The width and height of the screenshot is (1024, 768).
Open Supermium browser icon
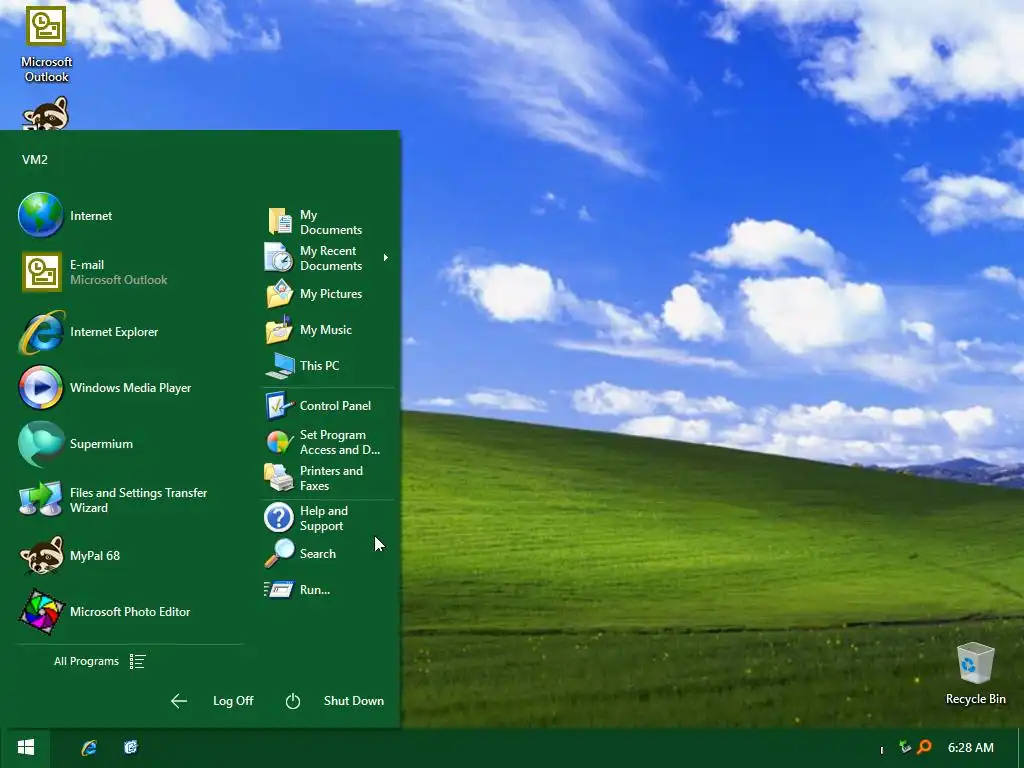click(x=40, y=444)
